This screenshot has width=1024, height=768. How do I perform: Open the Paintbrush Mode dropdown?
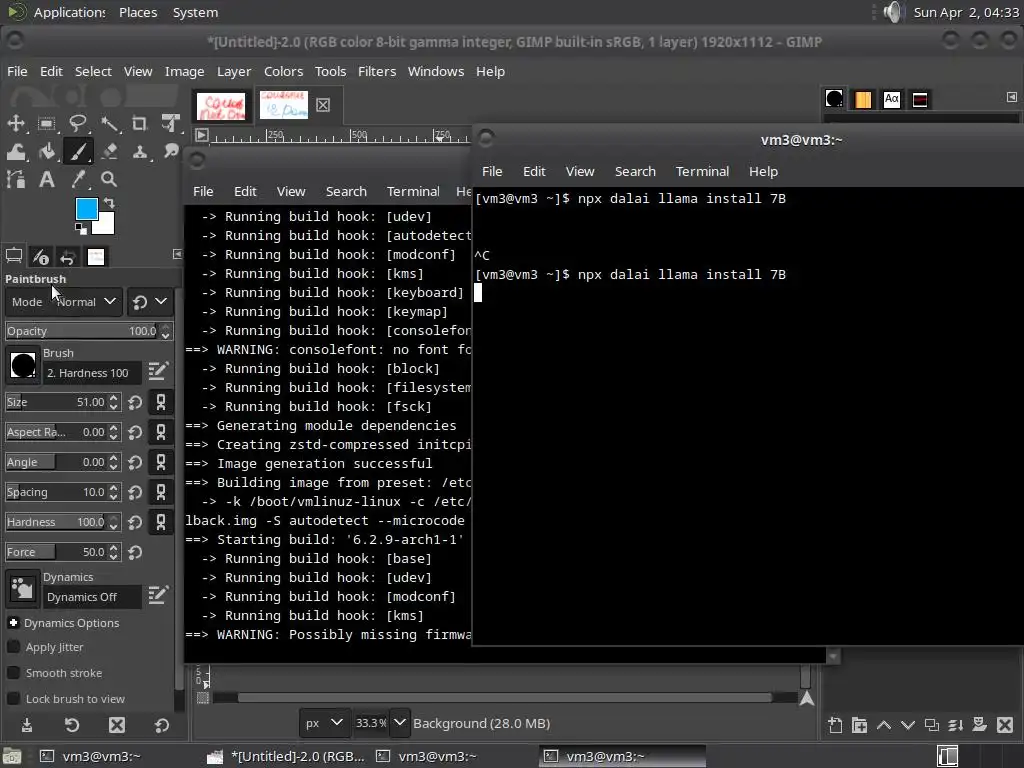64,302
